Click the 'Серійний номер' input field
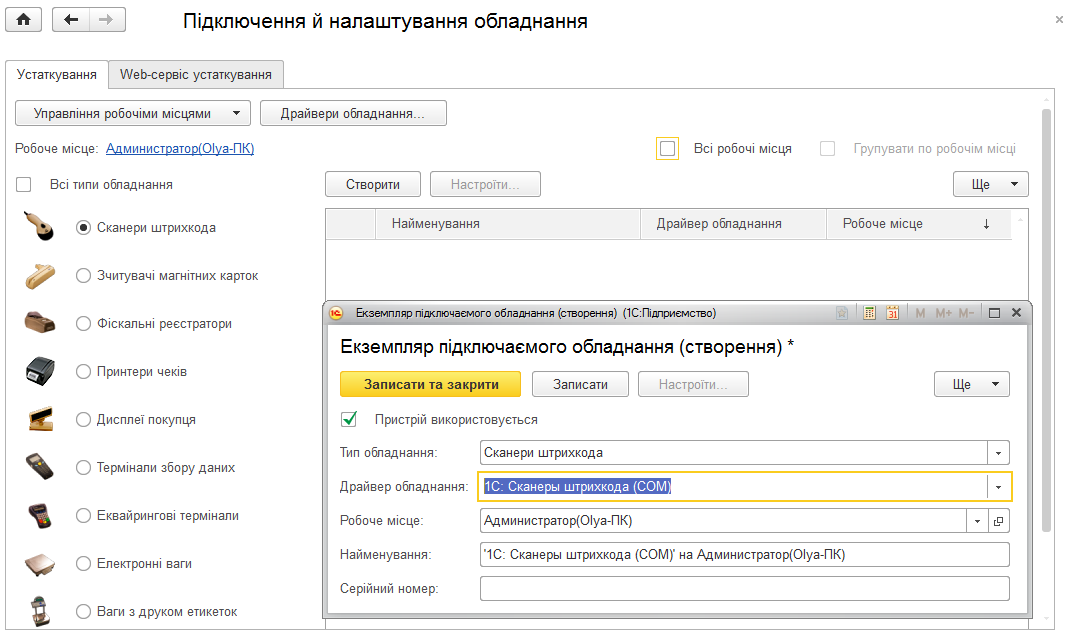The image size is (1072, 634). click(745, 588)
